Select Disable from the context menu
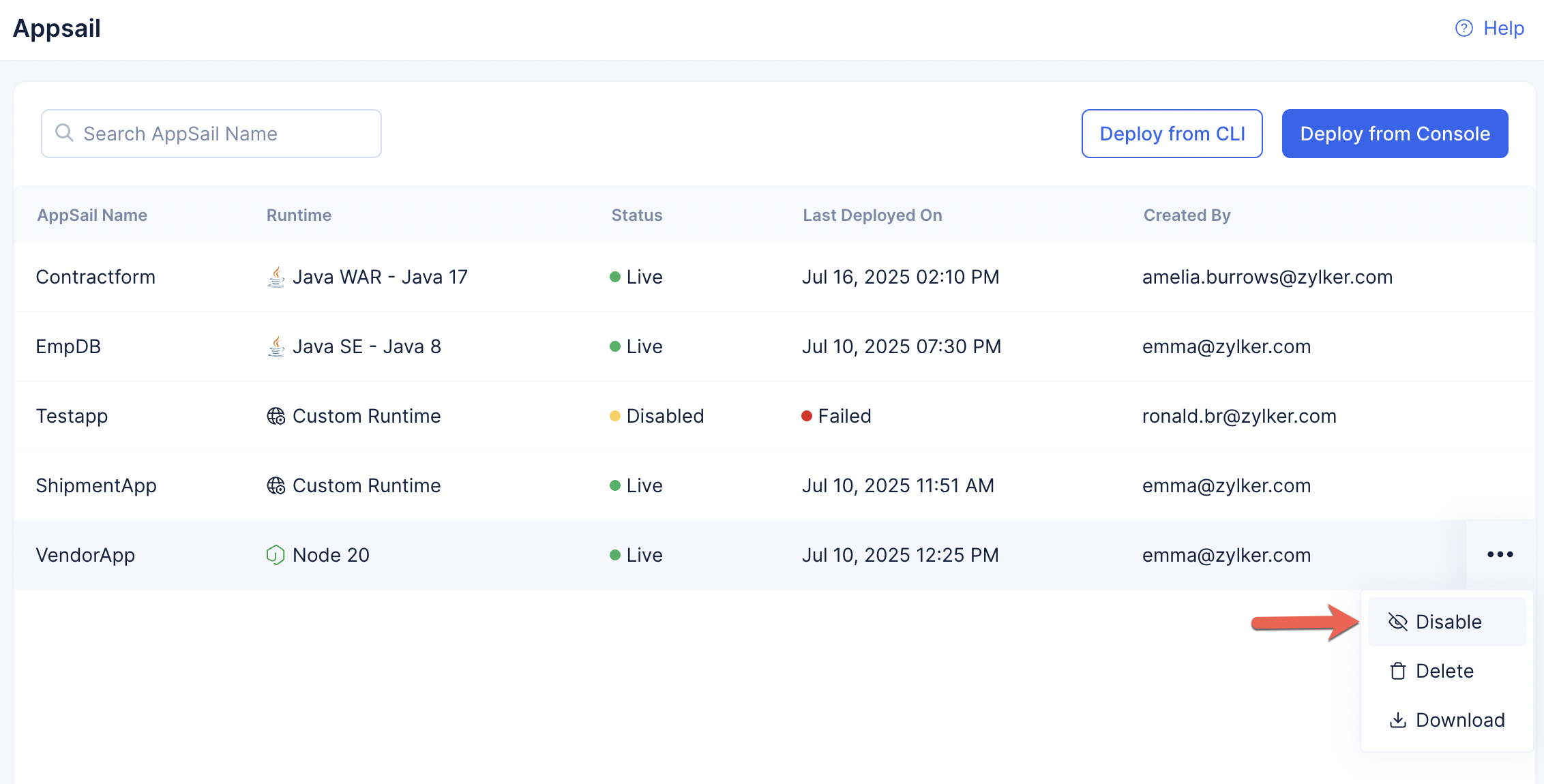The image size is (1544, 784). coord(1448,622)
